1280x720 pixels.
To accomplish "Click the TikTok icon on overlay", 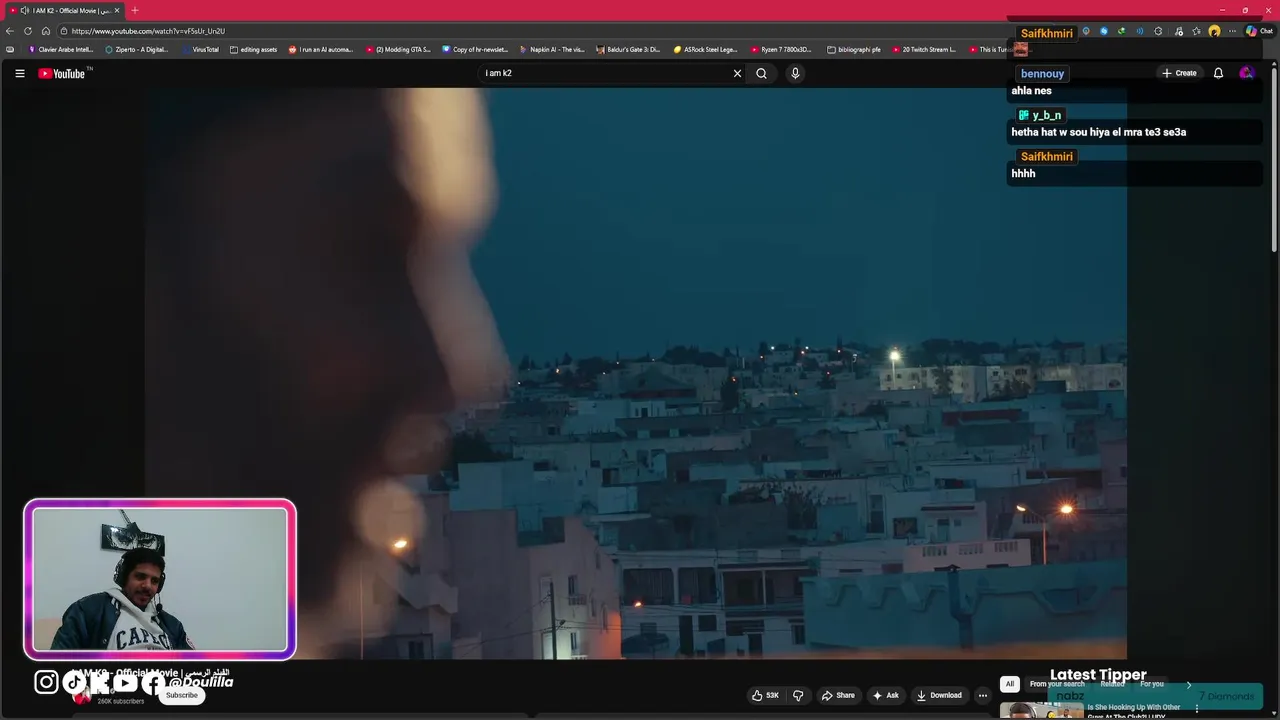I will (74, 682).
